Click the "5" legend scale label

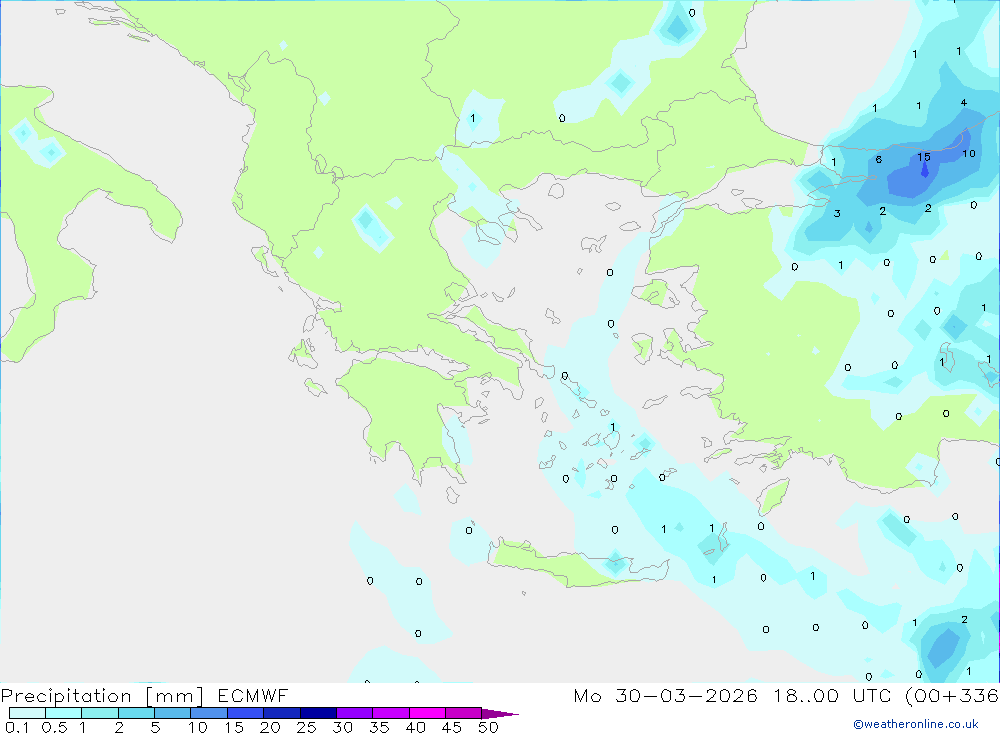click(x=155, y=727)
